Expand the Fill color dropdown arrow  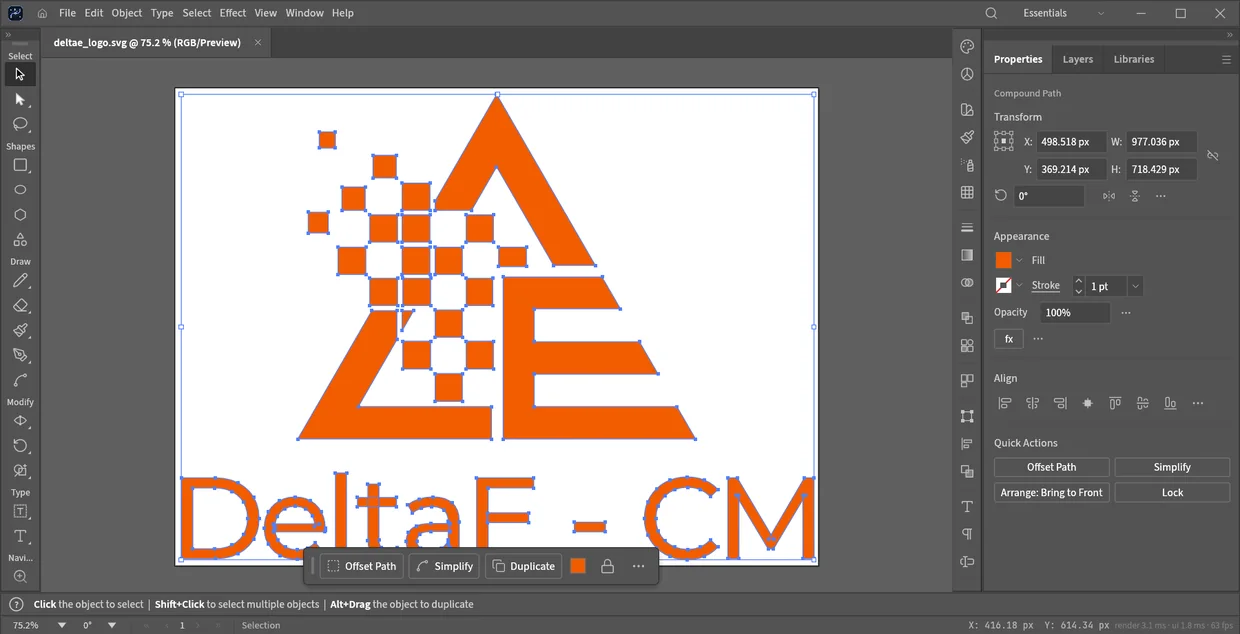click(x=1019, y=260)
